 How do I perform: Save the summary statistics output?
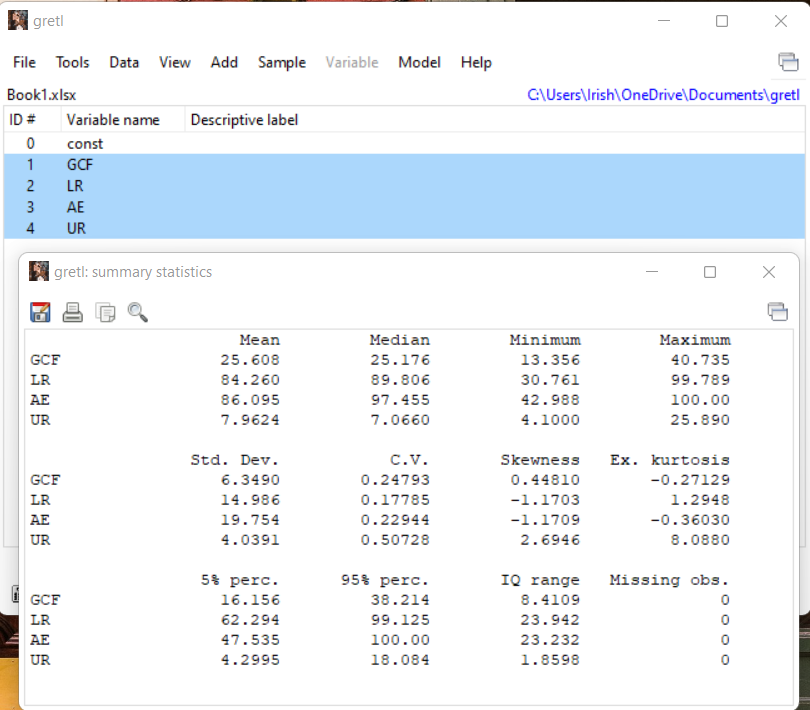click(40, 312)
